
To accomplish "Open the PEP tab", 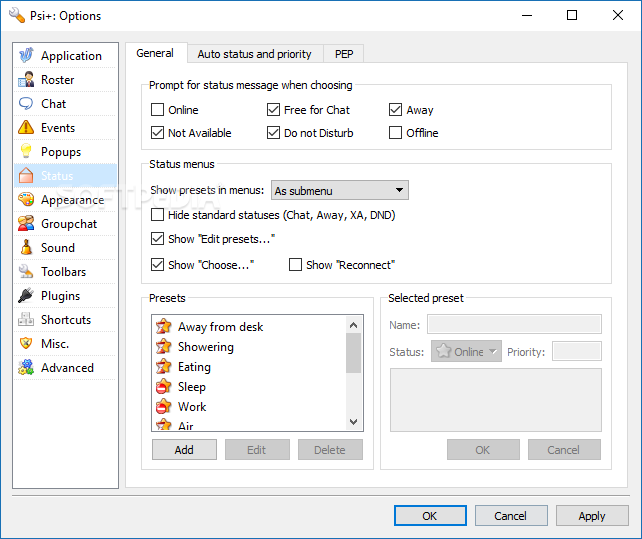I will coord(343,54).
